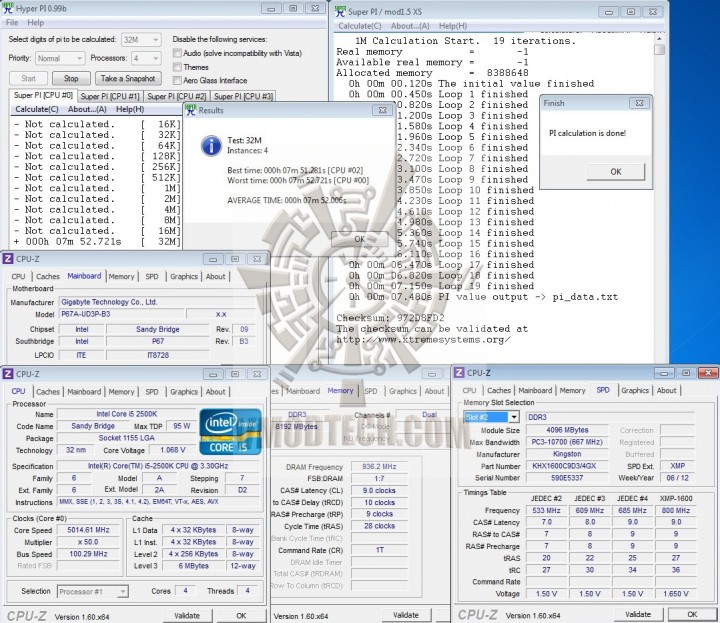Click Validate in CPU-Z CPU window
720x623 pixels.
[x=187, y=616]
